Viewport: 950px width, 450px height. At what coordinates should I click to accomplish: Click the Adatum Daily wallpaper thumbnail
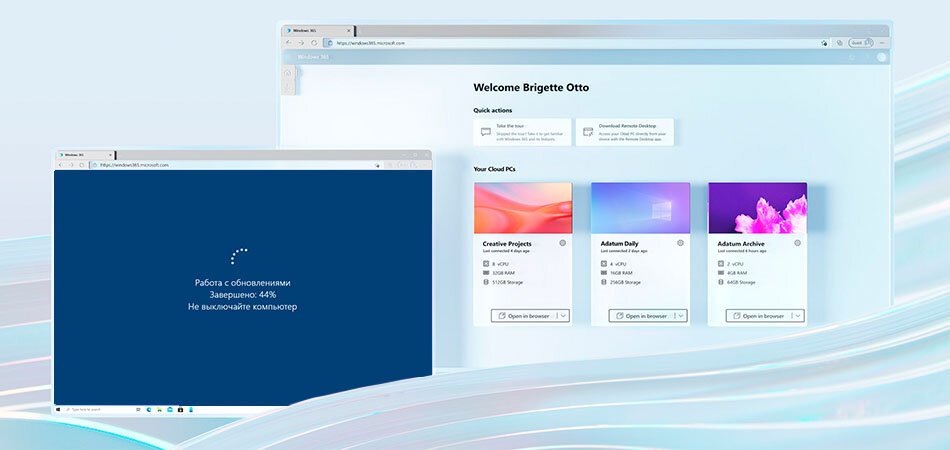(640, 208)
